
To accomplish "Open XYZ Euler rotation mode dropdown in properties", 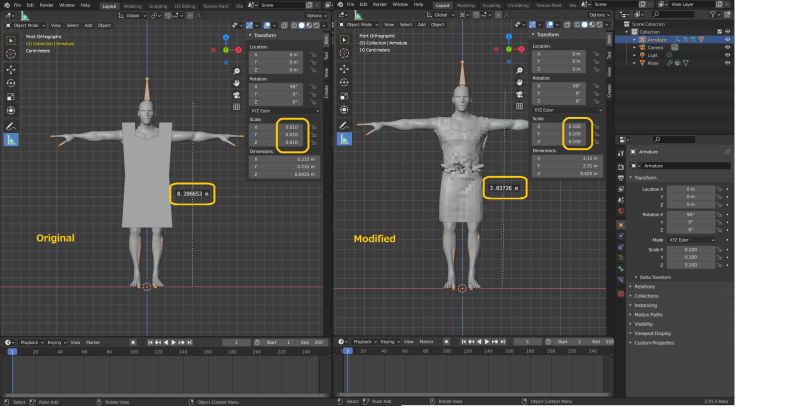I will [x=690, y=240].
